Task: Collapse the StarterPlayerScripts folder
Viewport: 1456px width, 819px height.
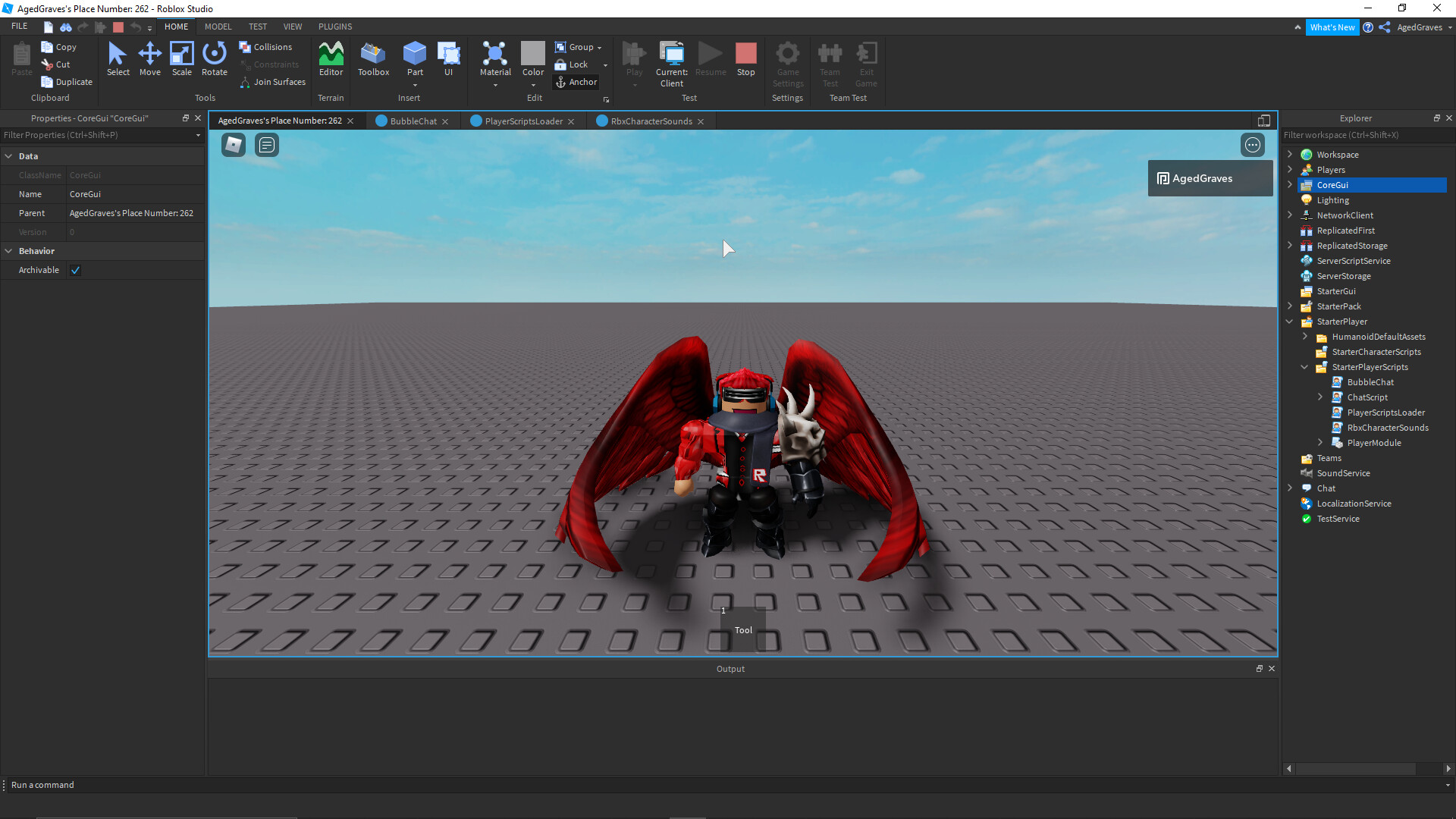Action: coord(1305,367)
